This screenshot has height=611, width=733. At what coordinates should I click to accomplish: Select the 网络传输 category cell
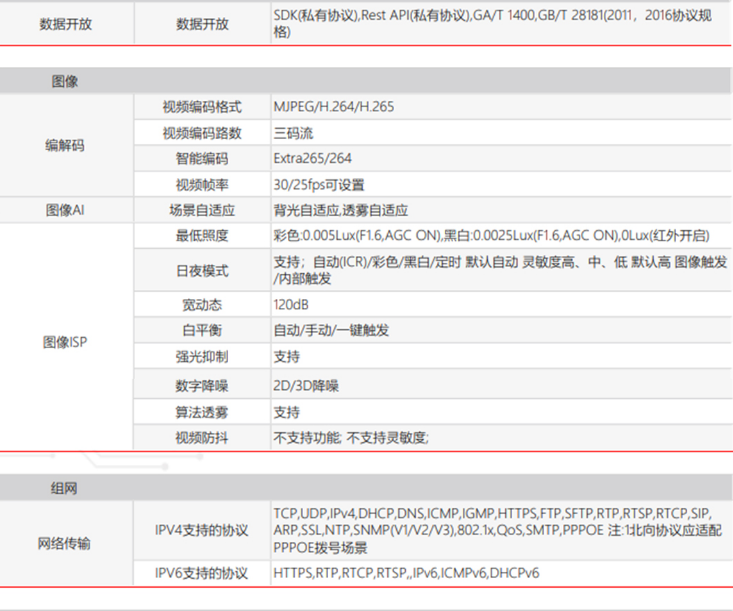65,544
